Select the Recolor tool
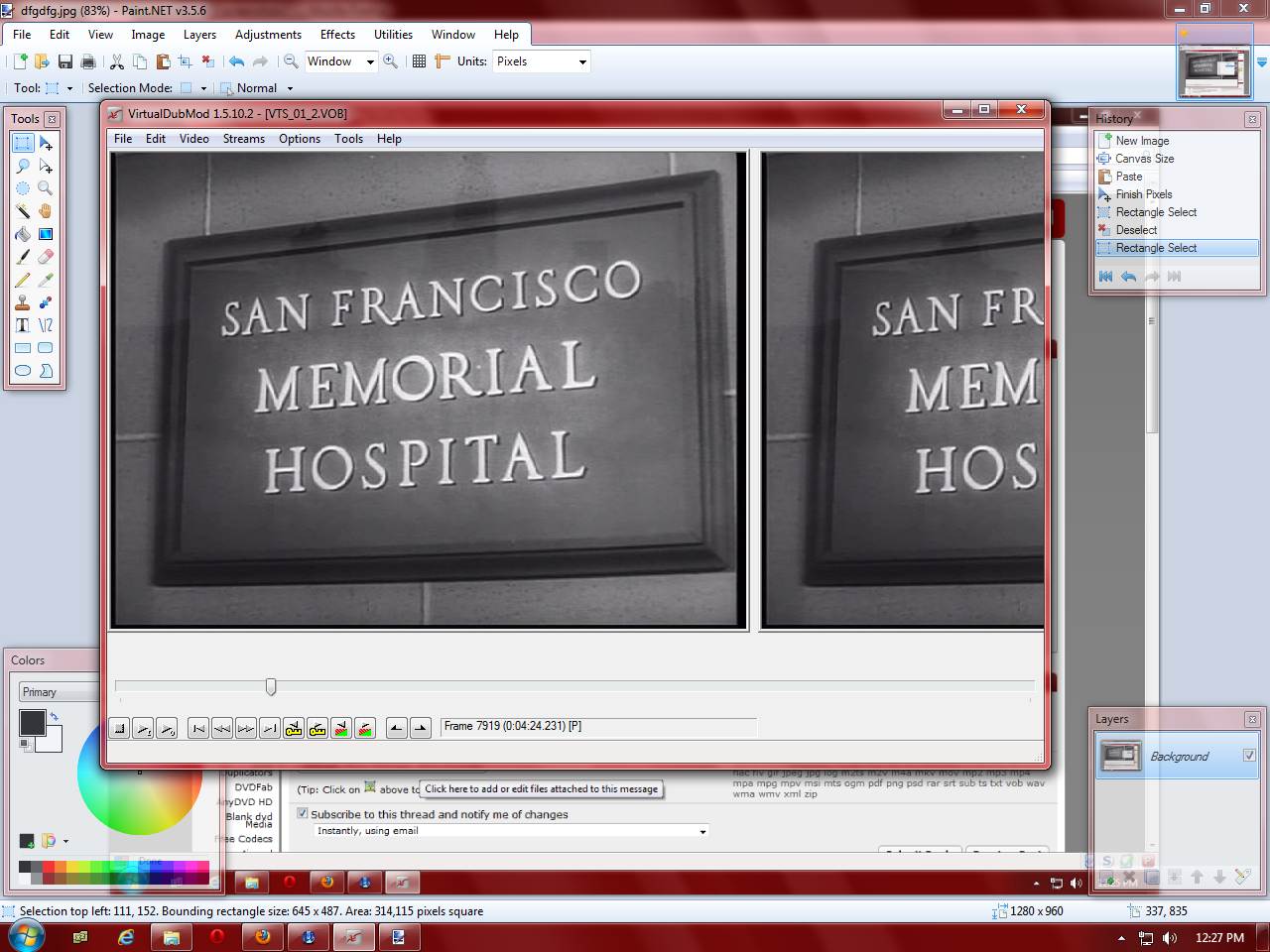This screenshot has width=1270, height=952. 46,302
